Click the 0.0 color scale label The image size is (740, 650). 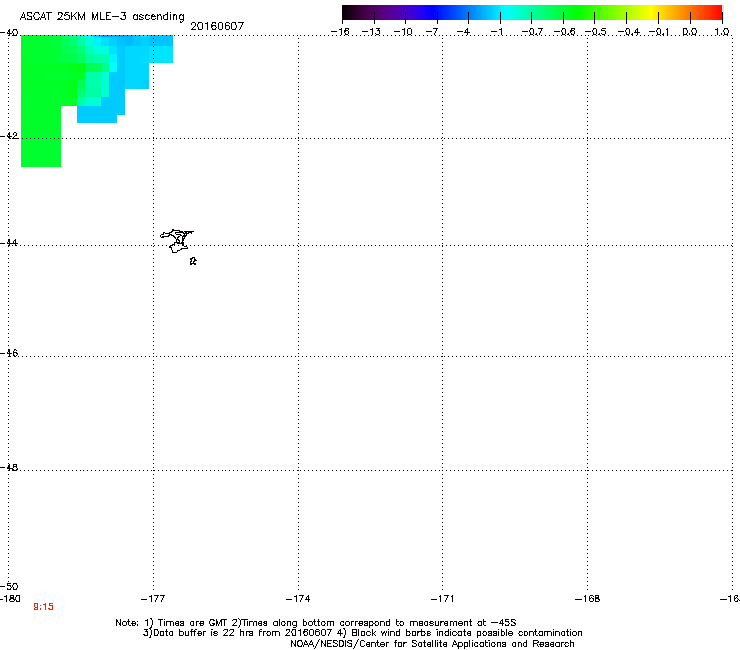pos(690,32)
